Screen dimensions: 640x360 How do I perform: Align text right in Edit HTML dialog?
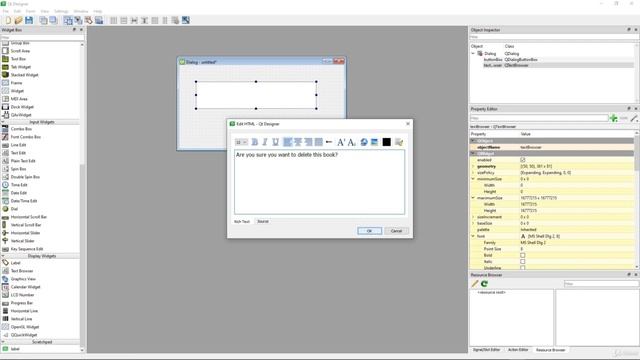click(308, 142)
